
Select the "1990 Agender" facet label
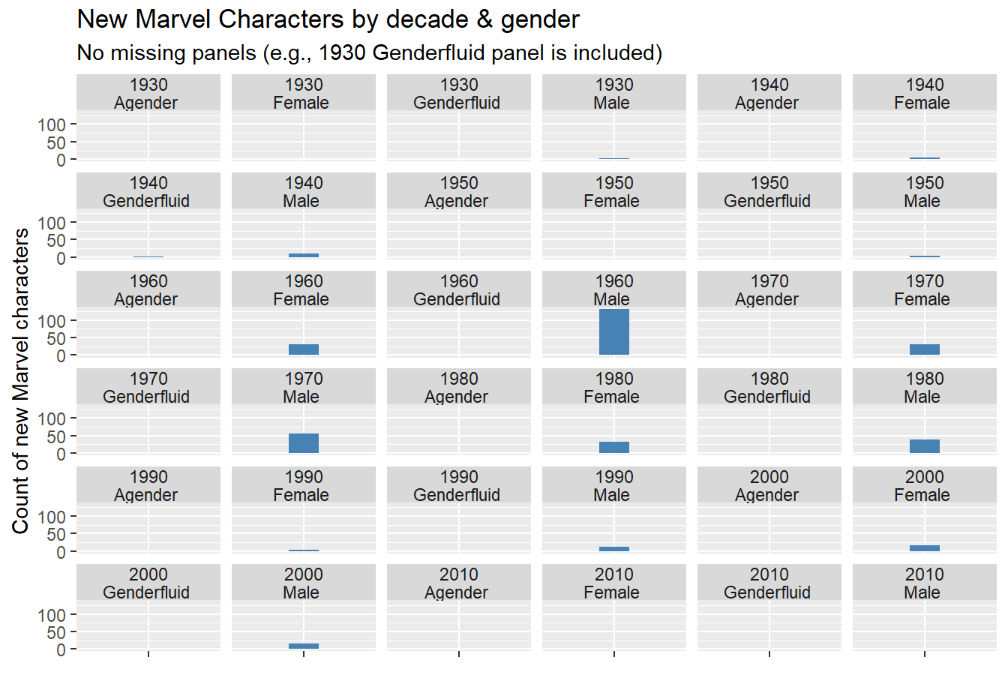click(x=147, y=486)
